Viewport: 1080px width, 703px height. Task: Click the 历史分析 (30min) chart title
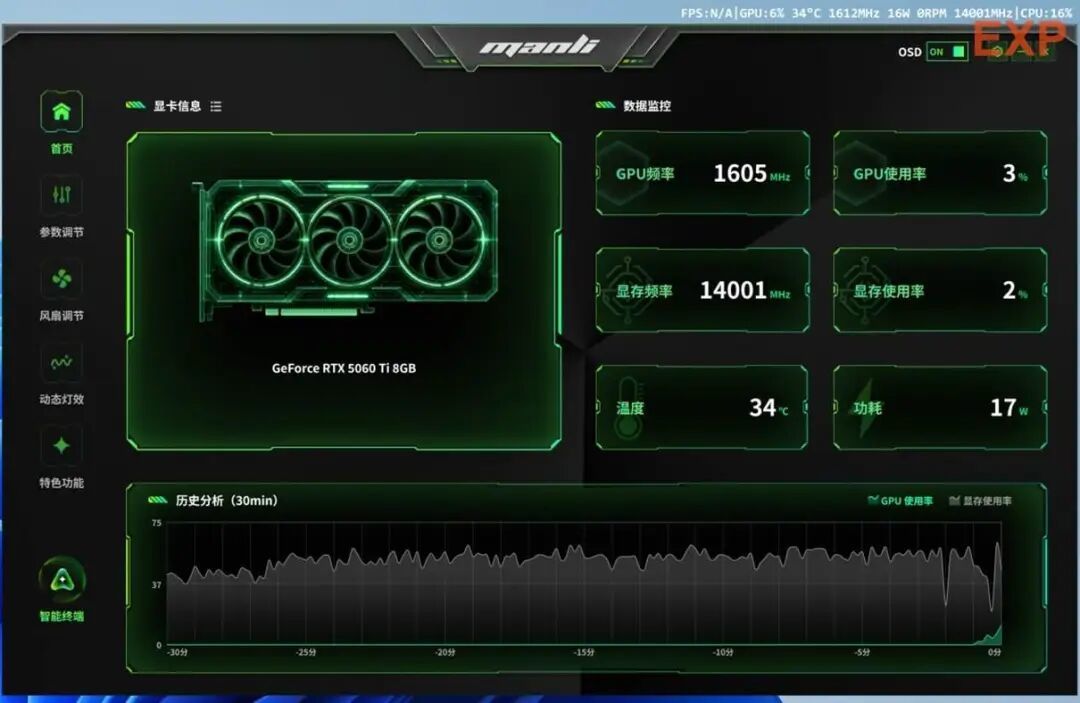pos(227,501)
